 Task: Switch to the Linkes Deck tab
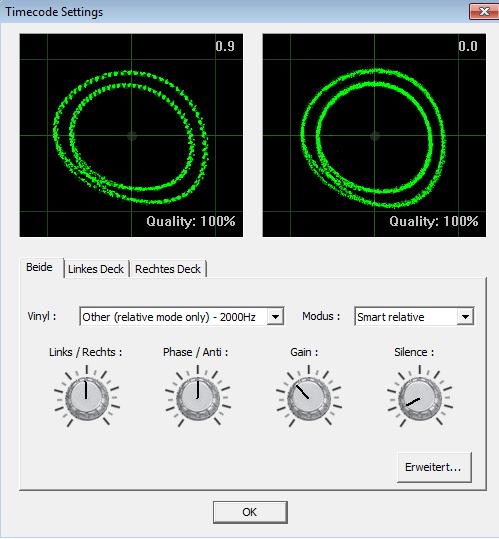96,269
